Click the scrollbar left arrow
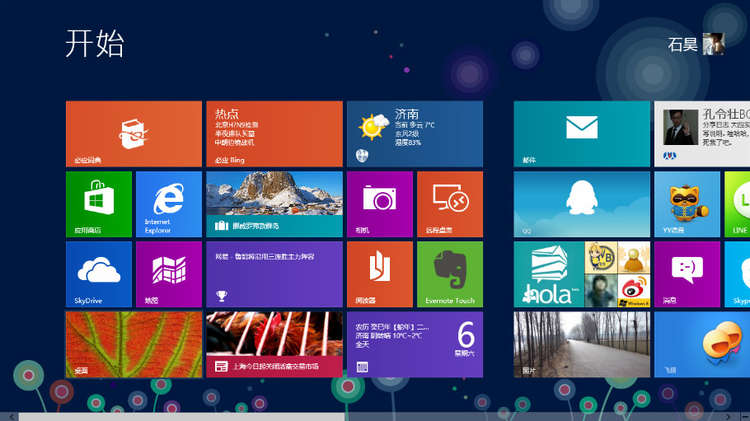This screenshot has width=750, height=421. [11, 417]
